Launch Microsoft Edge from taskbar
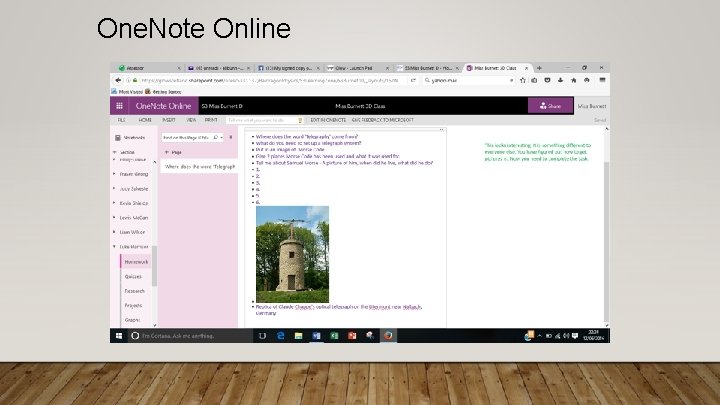Screen dimensions: 720x405 tap(281, 336)
